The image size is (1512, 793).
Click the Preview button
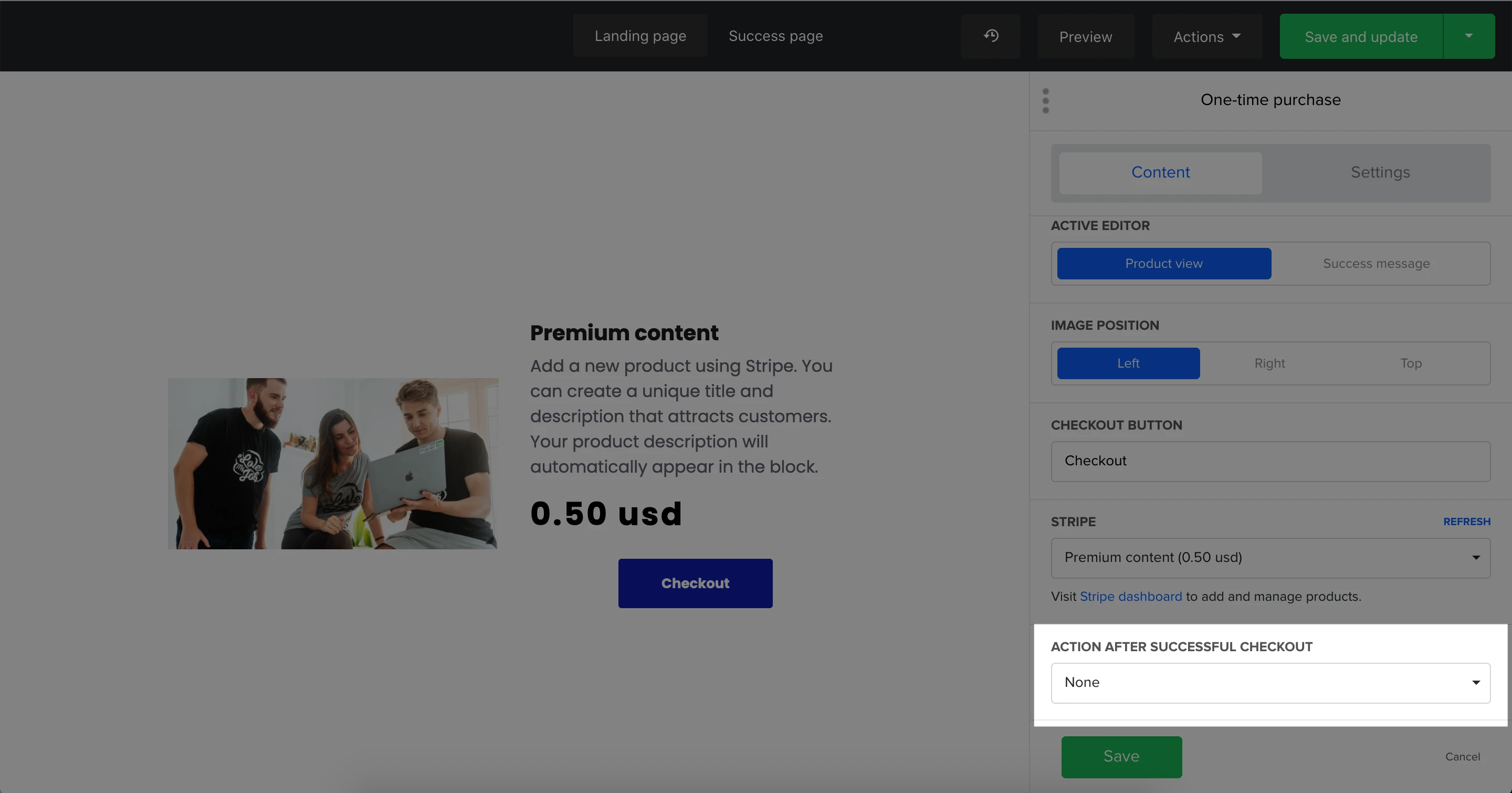tap(1085, 37)
